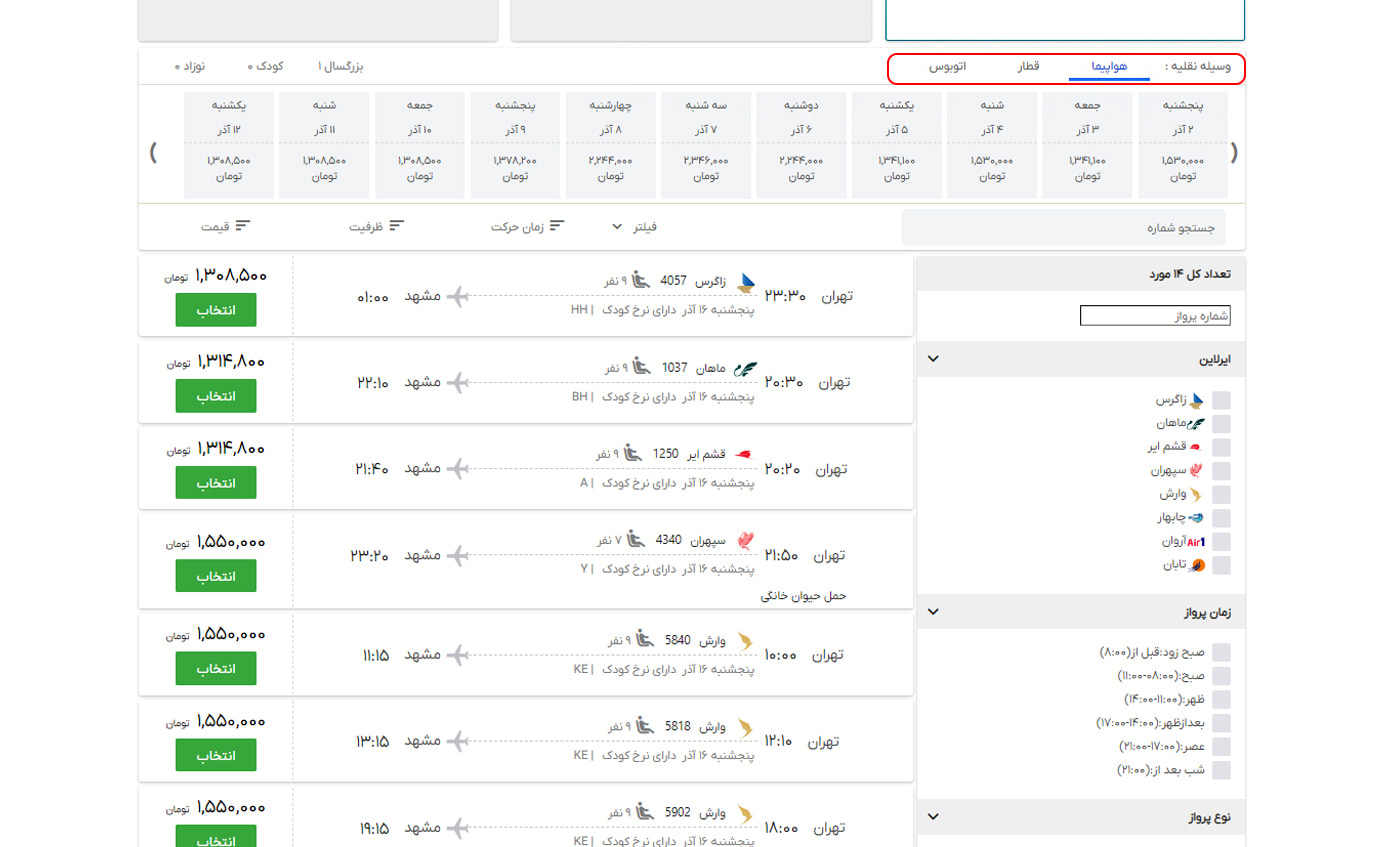Image resolution: width=1392 pixels, height=847 pixels.
Task: Collapse the زمان پرواز filter section
Action: (933, 612)
